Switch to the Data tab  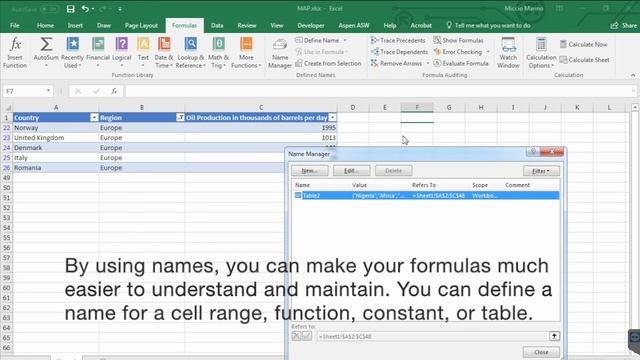pyautogui.click(x=217, y=25)
